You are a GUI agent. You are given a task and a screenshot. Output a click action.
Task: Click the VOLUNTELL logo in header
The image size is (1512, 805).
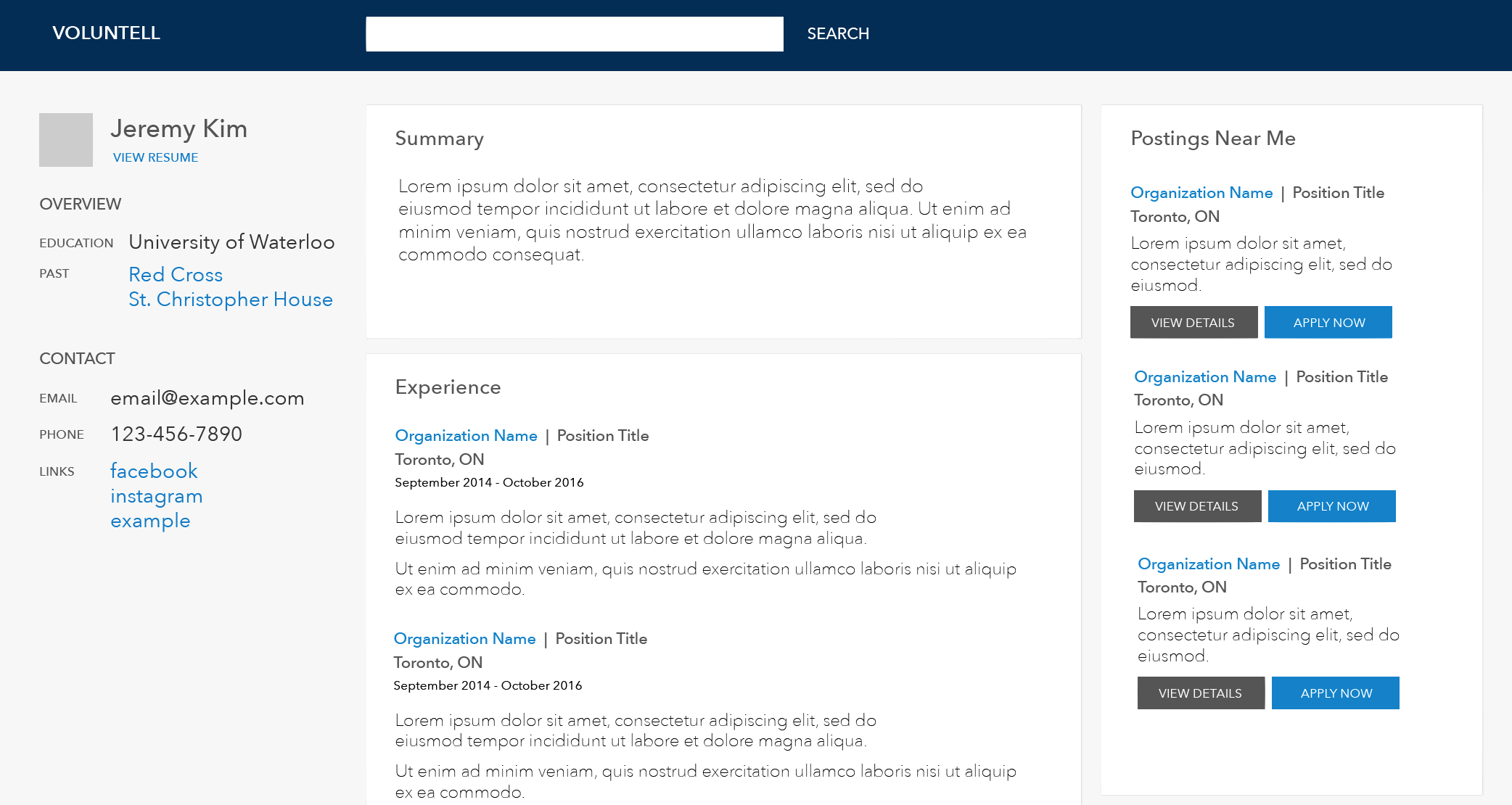point(106,33)
